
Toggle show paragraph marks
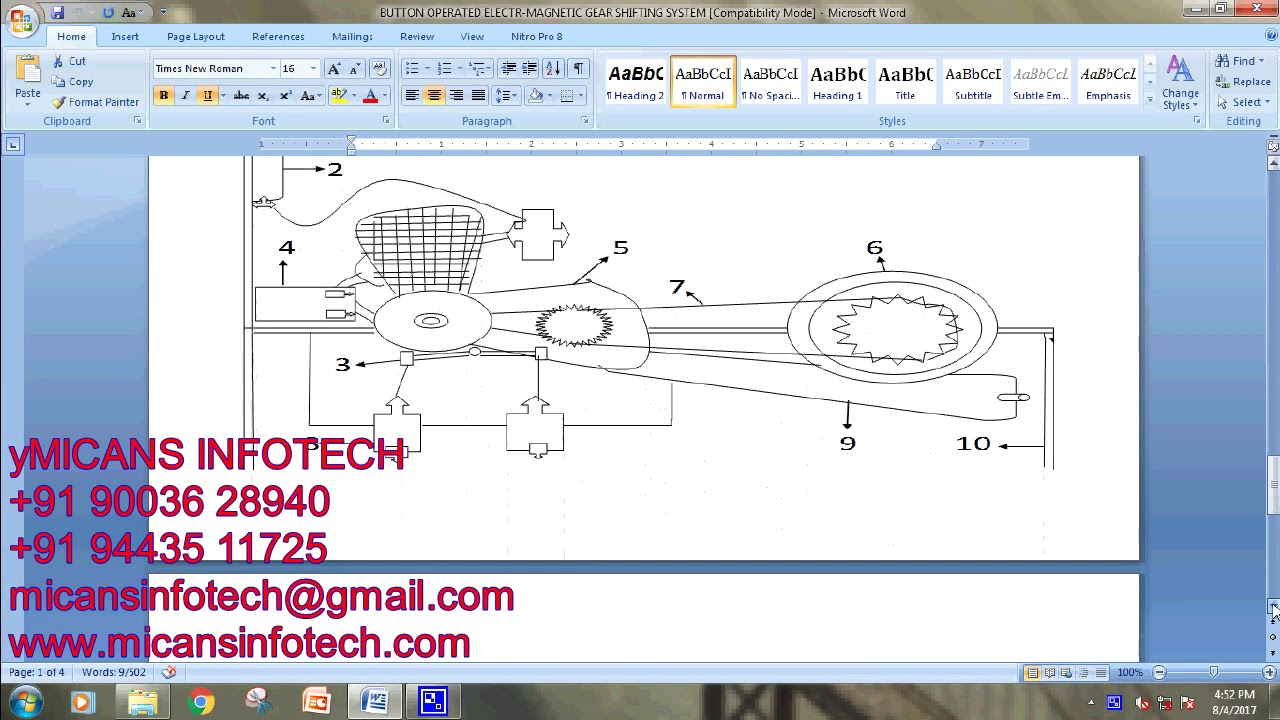(x=578, y=69)
